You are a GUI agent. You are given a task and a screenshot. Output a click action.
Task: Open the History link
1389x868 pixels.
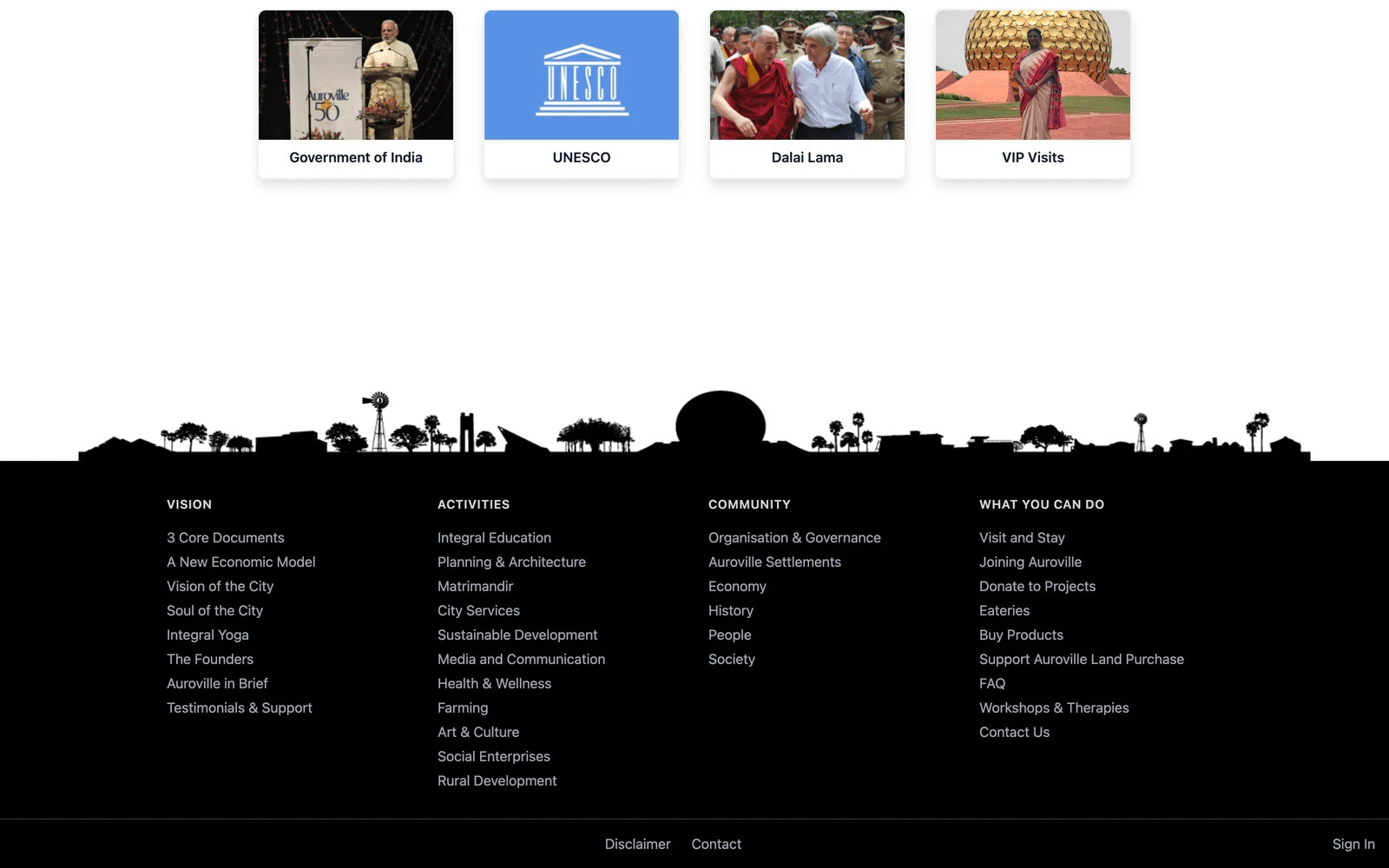(x=731, y=610)
